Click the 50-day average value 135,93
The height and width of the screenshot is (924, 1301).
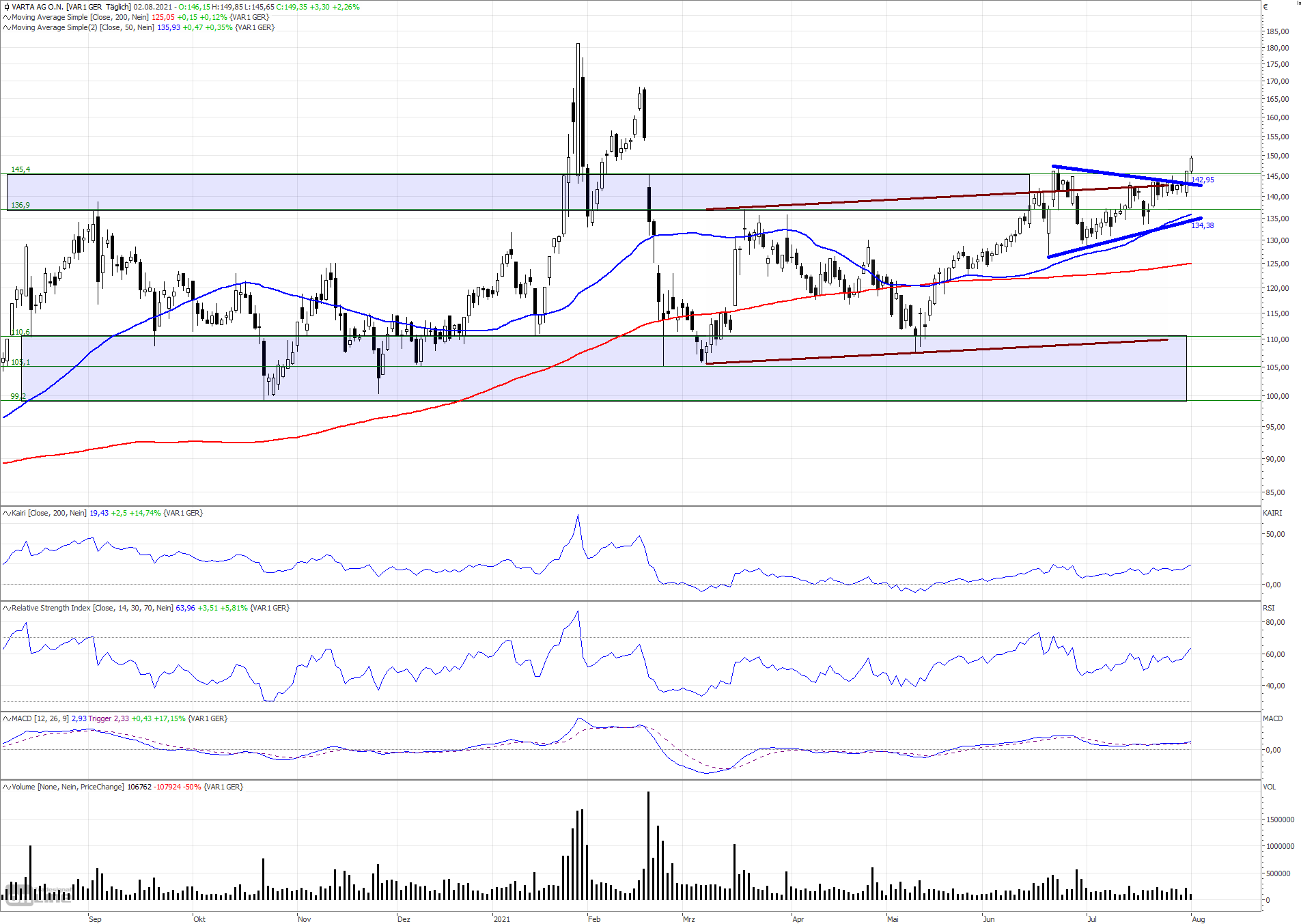point(169,27)
